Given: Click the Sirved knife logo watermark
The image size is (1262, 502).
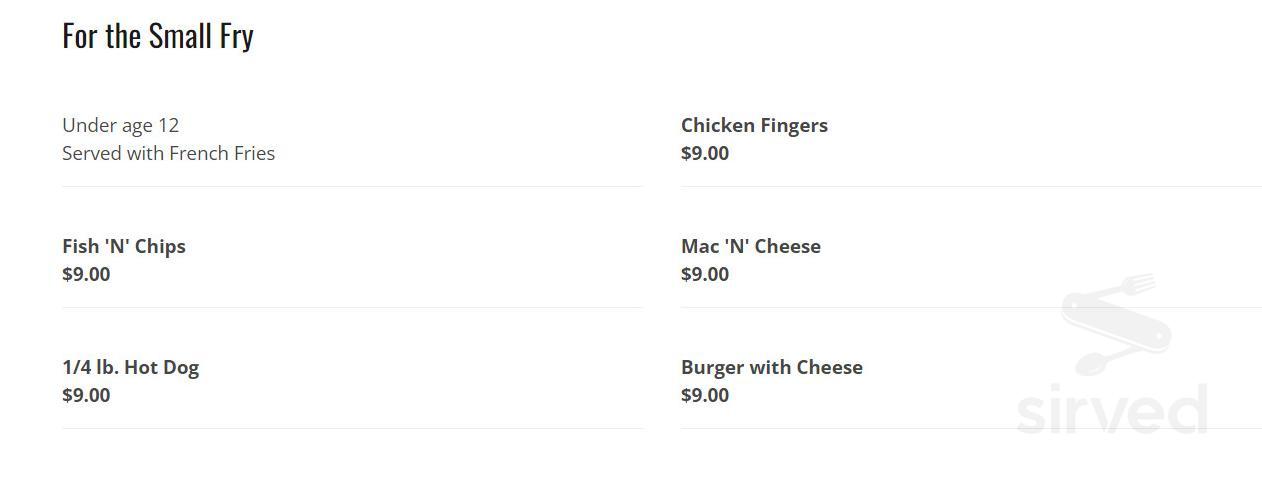Looking at the screenshot, I should 1114,323.
